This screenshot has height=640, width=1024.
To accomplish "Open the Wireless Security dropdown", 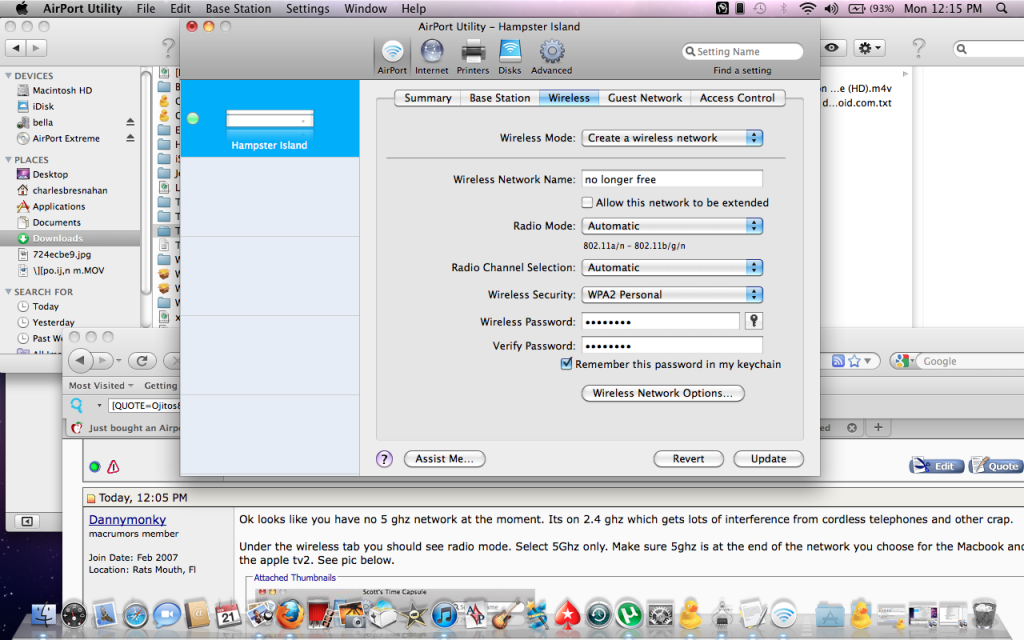I will pos(672,295).
